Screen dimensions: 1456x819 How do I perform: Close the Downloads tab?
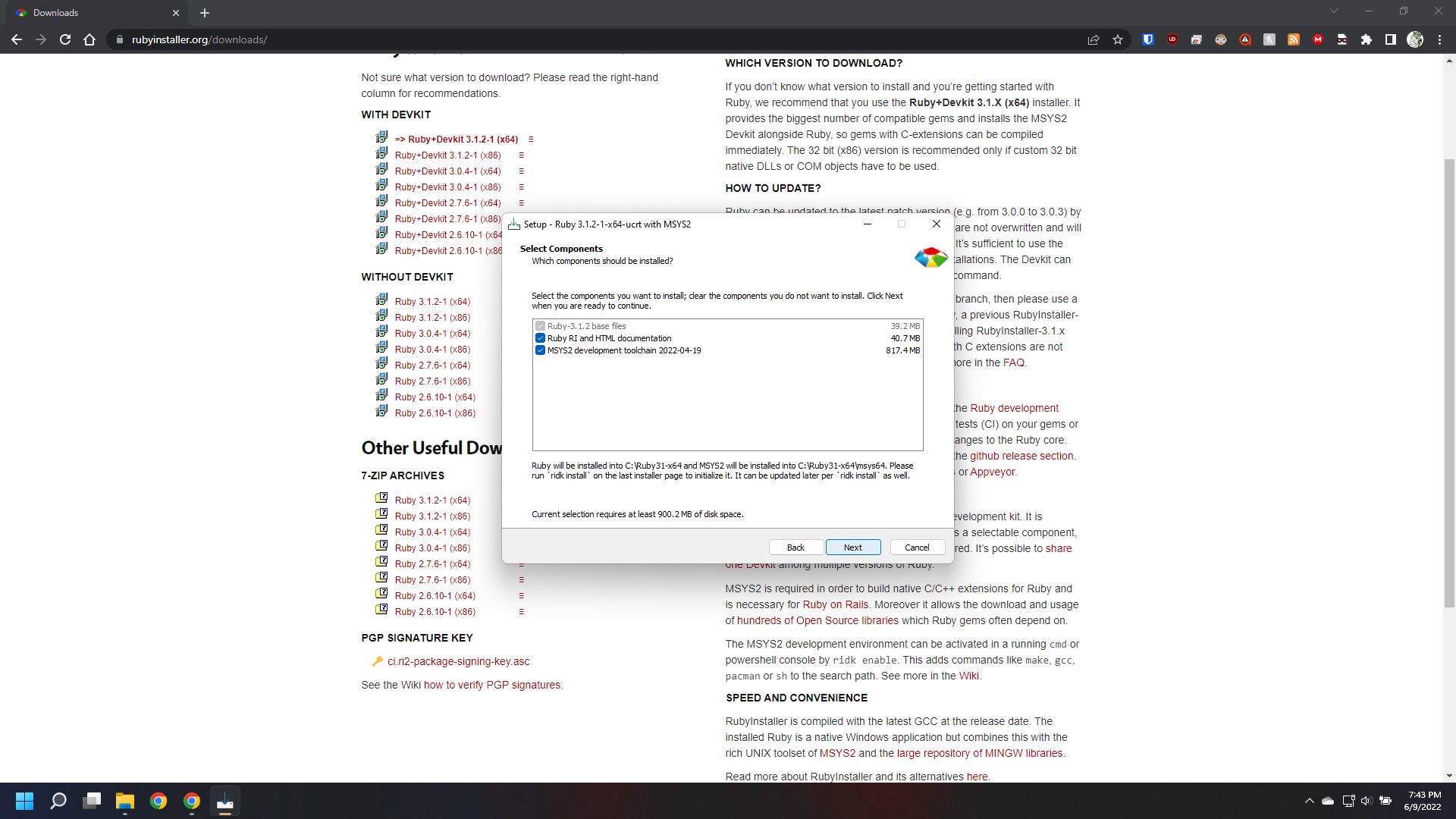[176, 13]
